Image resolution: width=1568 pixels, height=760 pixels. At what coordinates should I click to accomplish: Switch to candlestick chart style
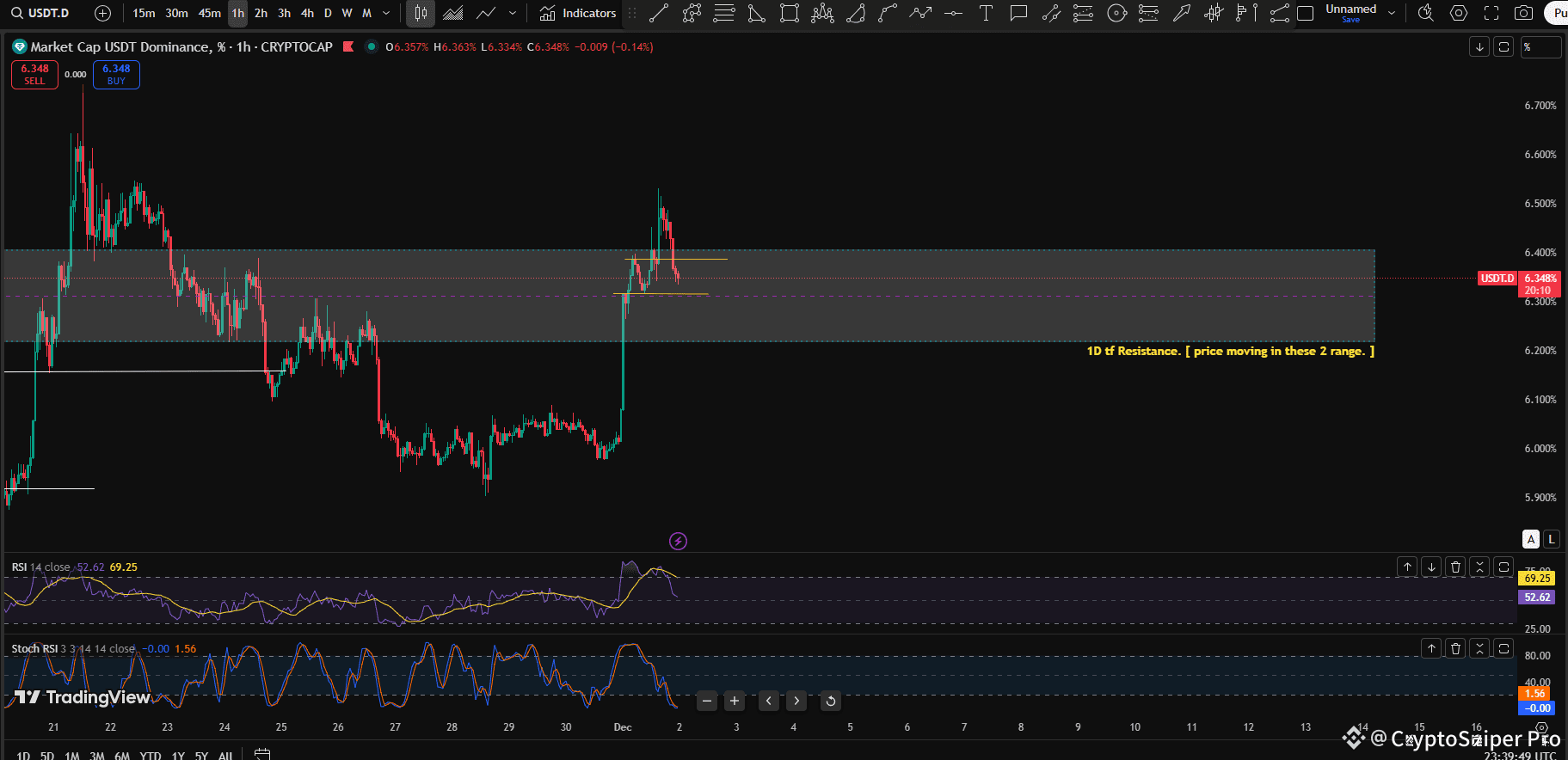(x=421, y=13)
